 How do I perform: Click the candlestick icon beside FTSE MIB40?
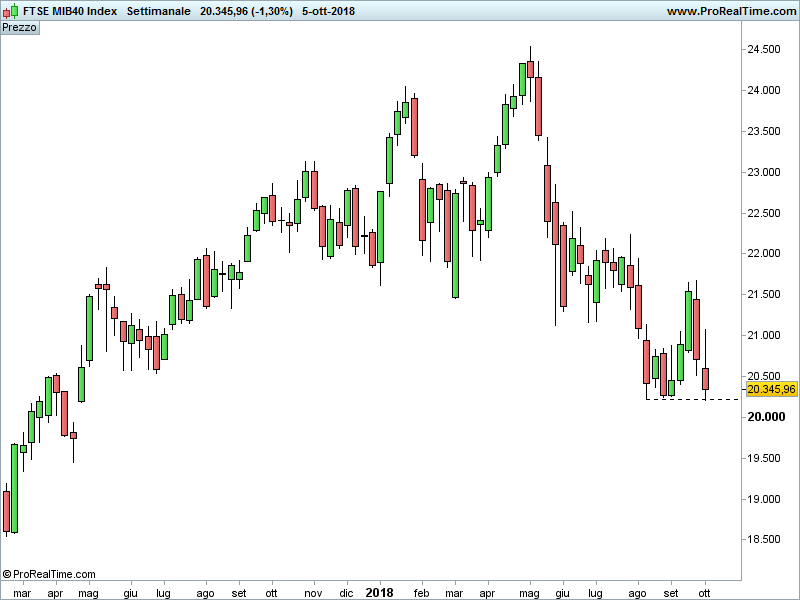[x=11, y=11]
